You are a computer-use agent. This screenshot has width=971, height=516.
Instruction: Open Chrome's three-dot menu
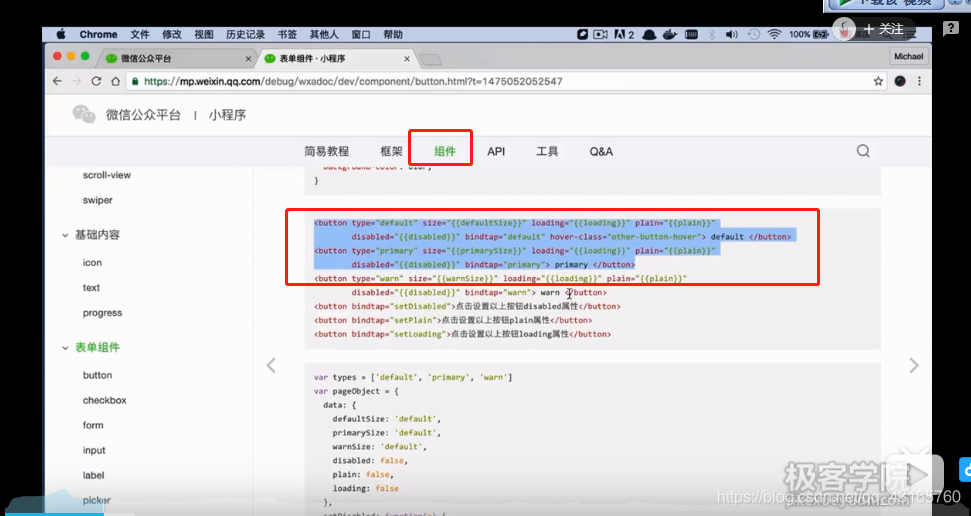(x=920, y=81)
